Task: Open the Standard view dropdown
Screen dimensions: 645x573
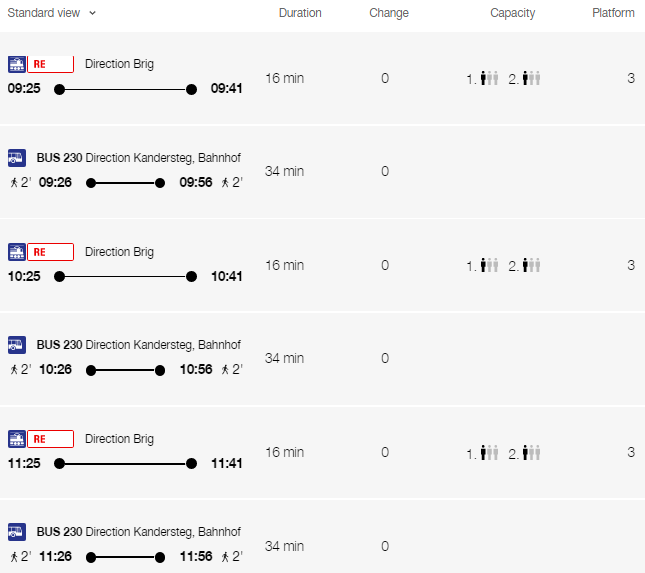Action: click(x=52, y=13)
